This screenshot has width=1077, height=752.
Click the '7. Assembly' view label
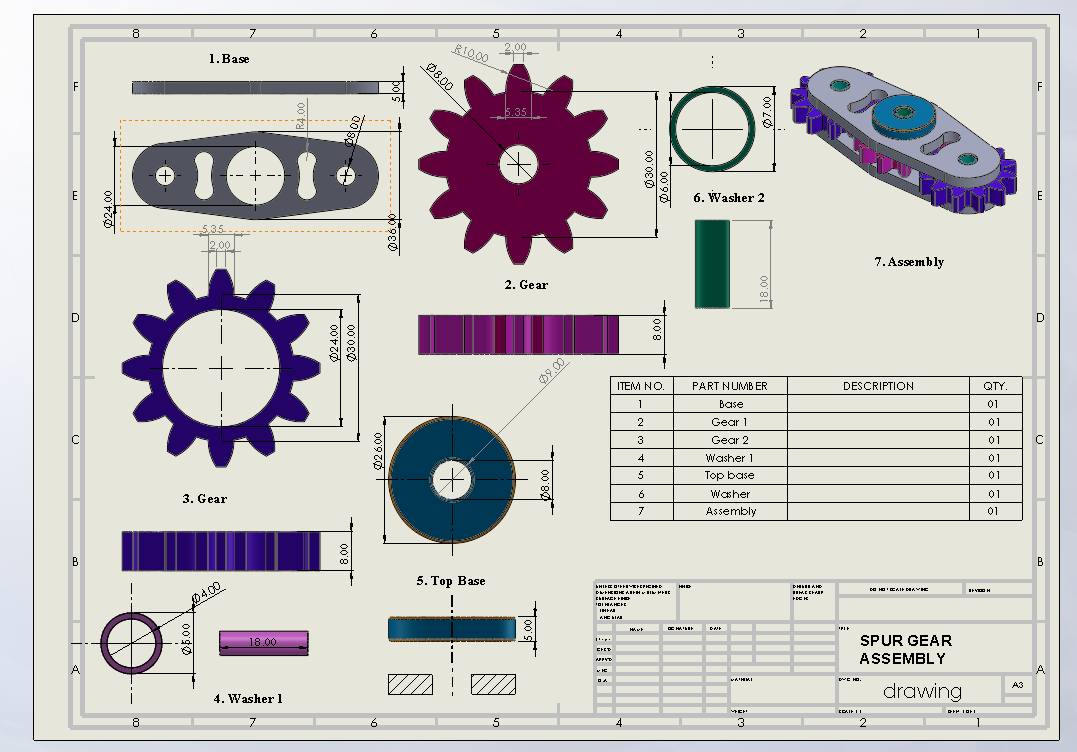pos(909,262)
